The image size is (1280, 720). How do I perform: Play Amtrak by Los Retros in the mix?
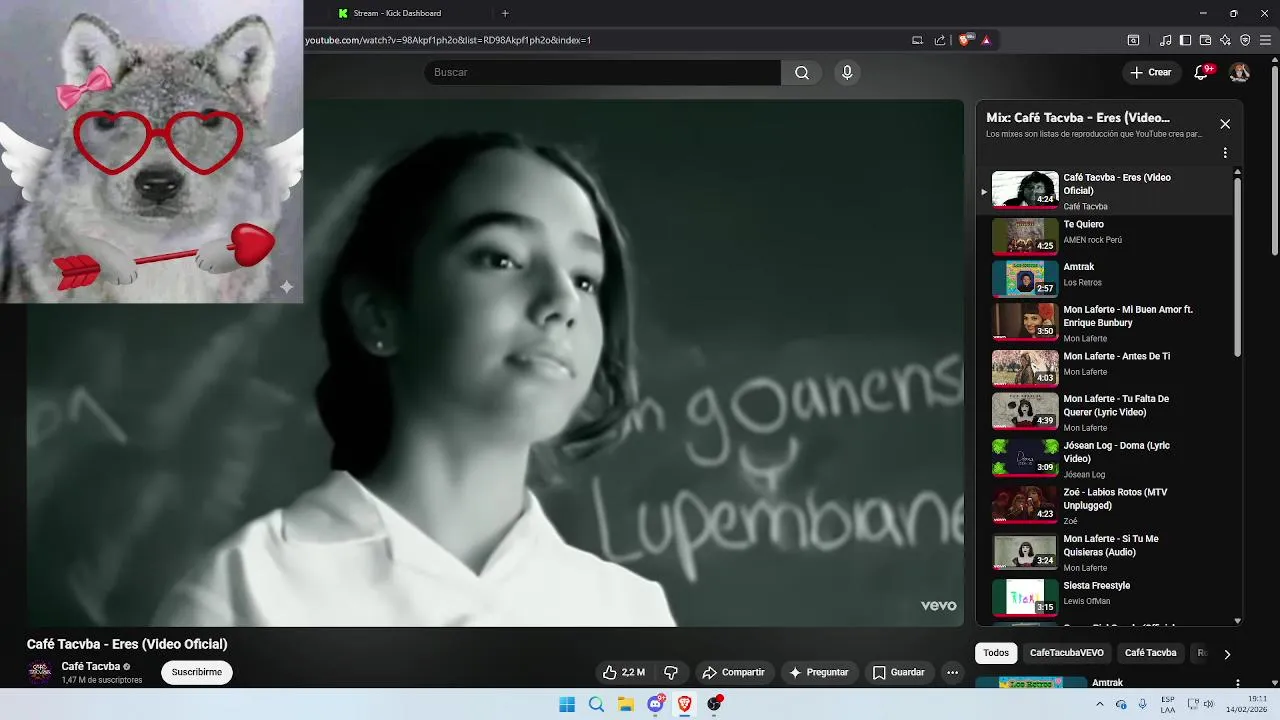(x=1105, y=278)
